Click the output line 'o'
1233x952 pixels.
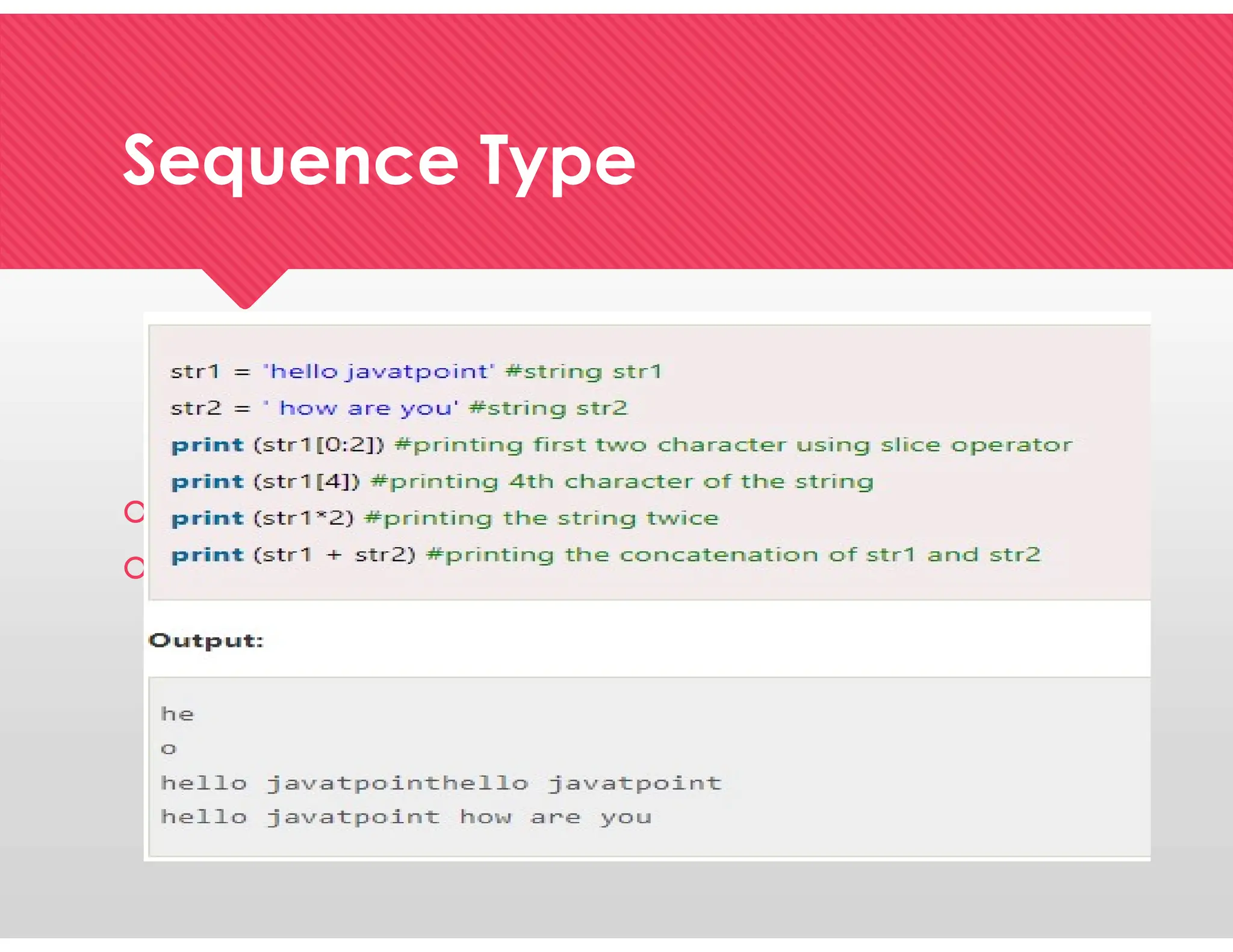coord(169,749)
